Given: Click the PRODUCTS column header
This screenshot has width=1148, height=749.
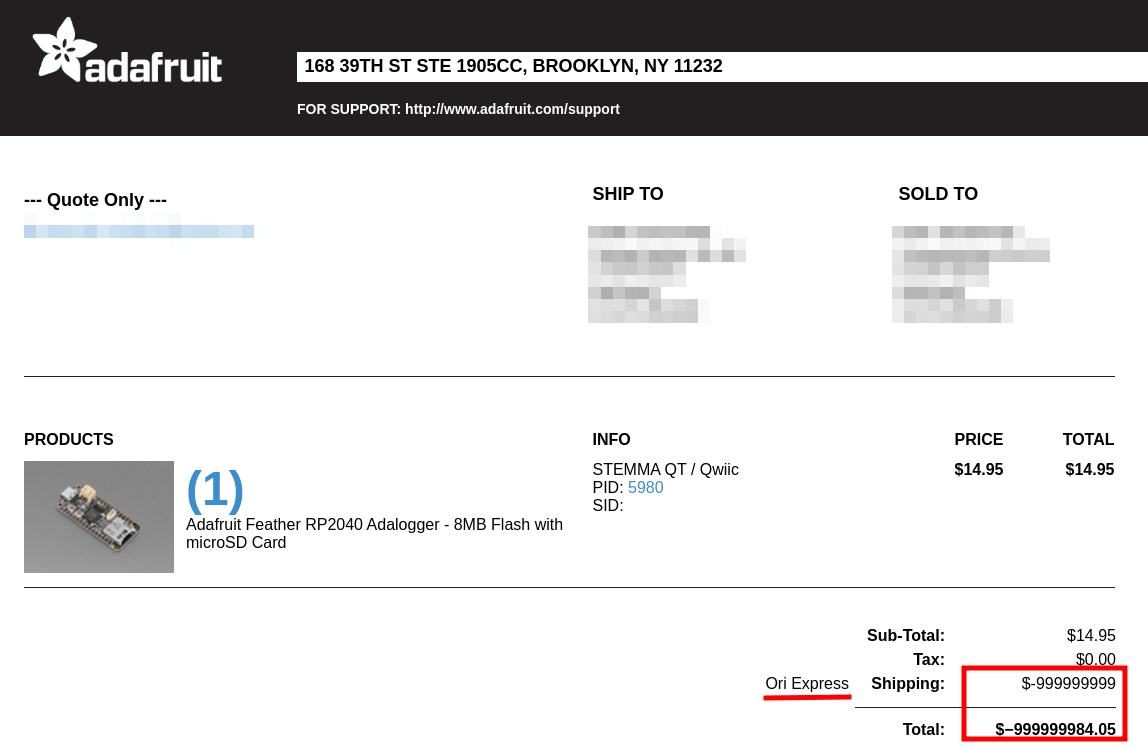Looking at the screenshot, I should click(x=68, y=439).
